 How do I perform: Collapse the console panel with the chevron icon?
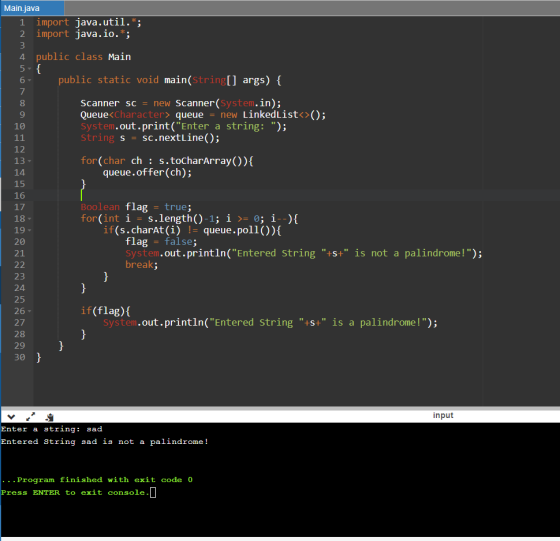(11, 417)
